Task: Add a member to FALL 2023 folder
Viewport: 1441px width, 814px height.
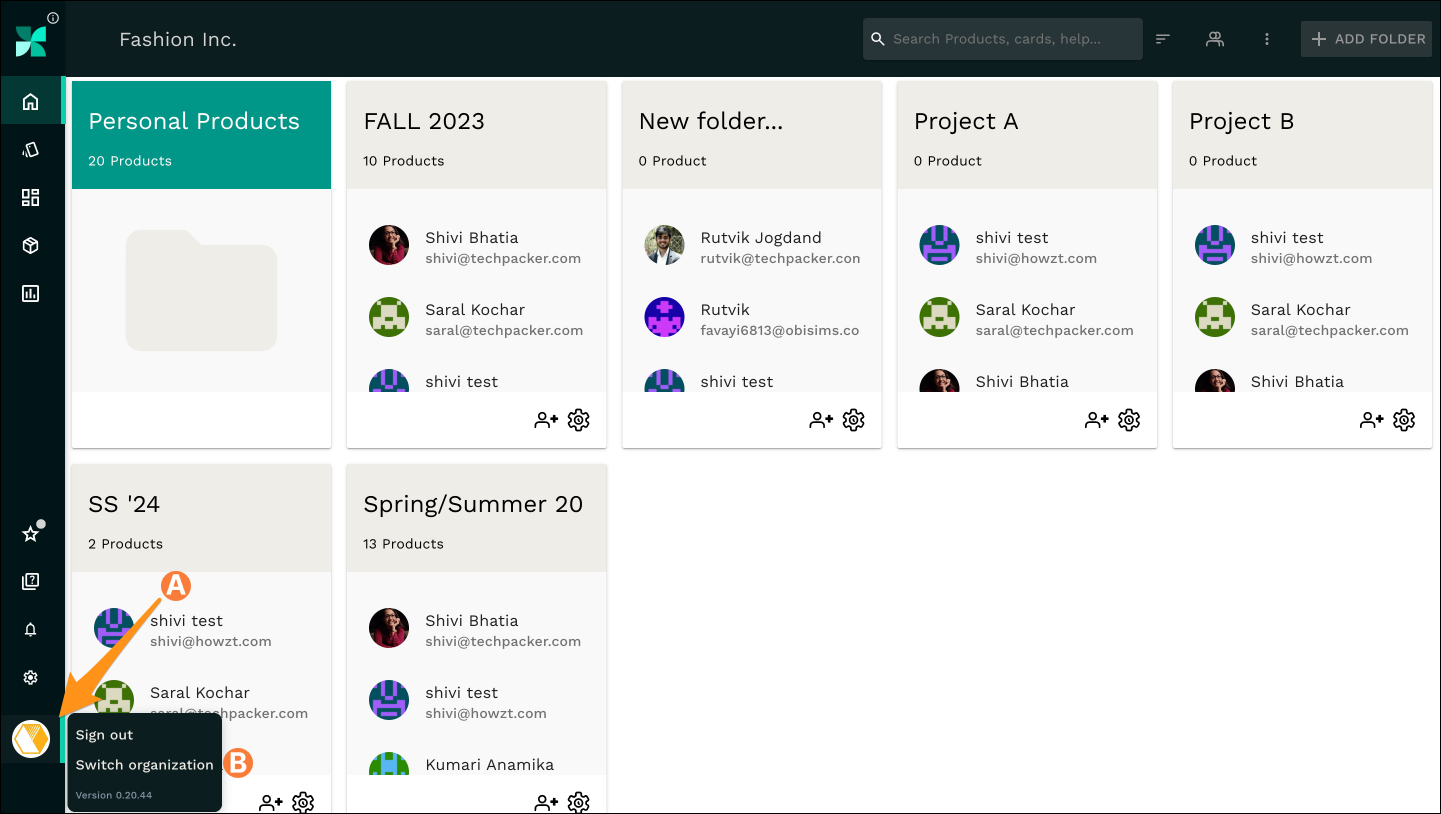Action: click(546, 420)
